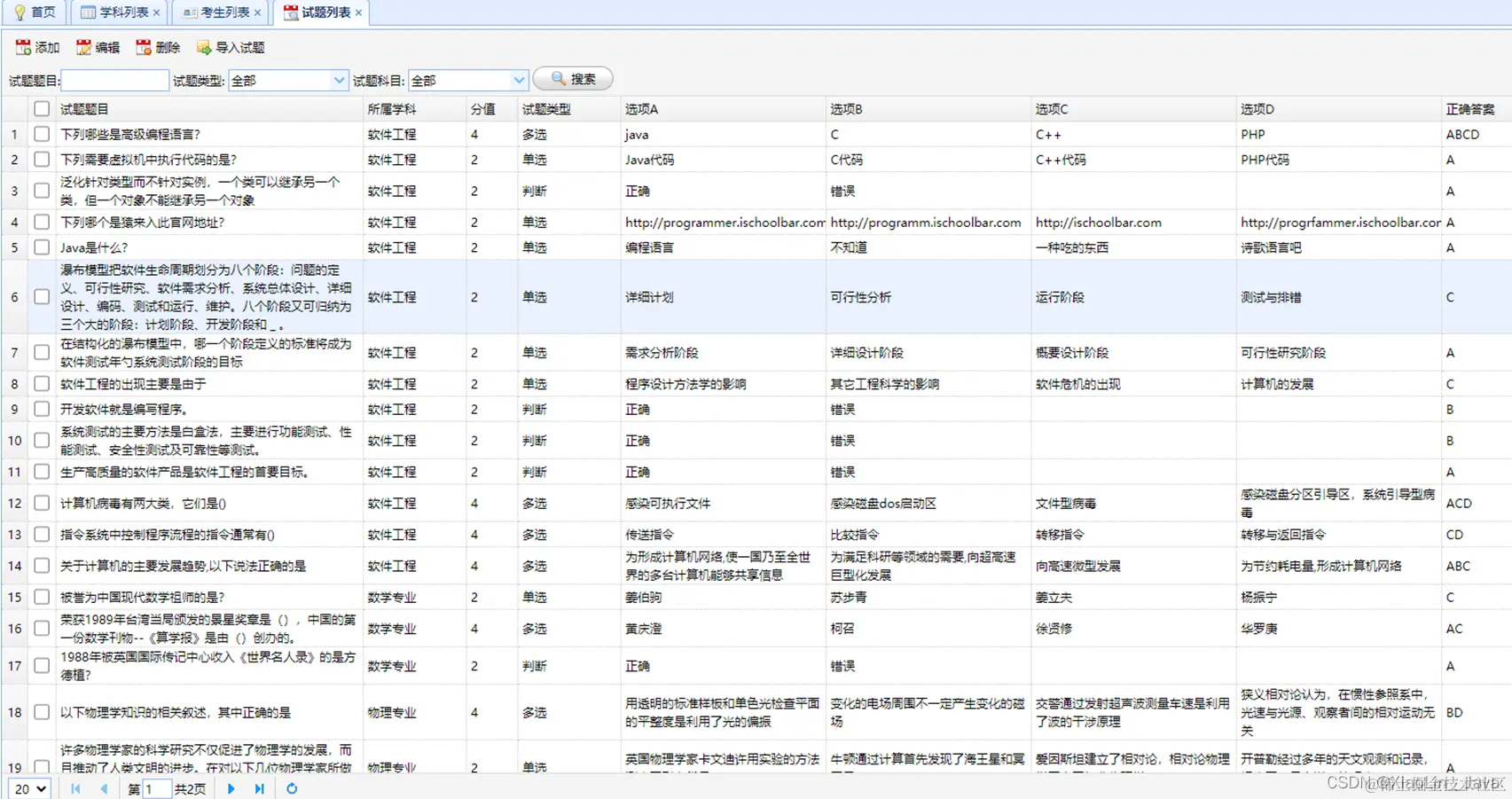Go to the last page with the last-page arrow
This screenshot has height=799, width=1512.
(x=259, y=788)
